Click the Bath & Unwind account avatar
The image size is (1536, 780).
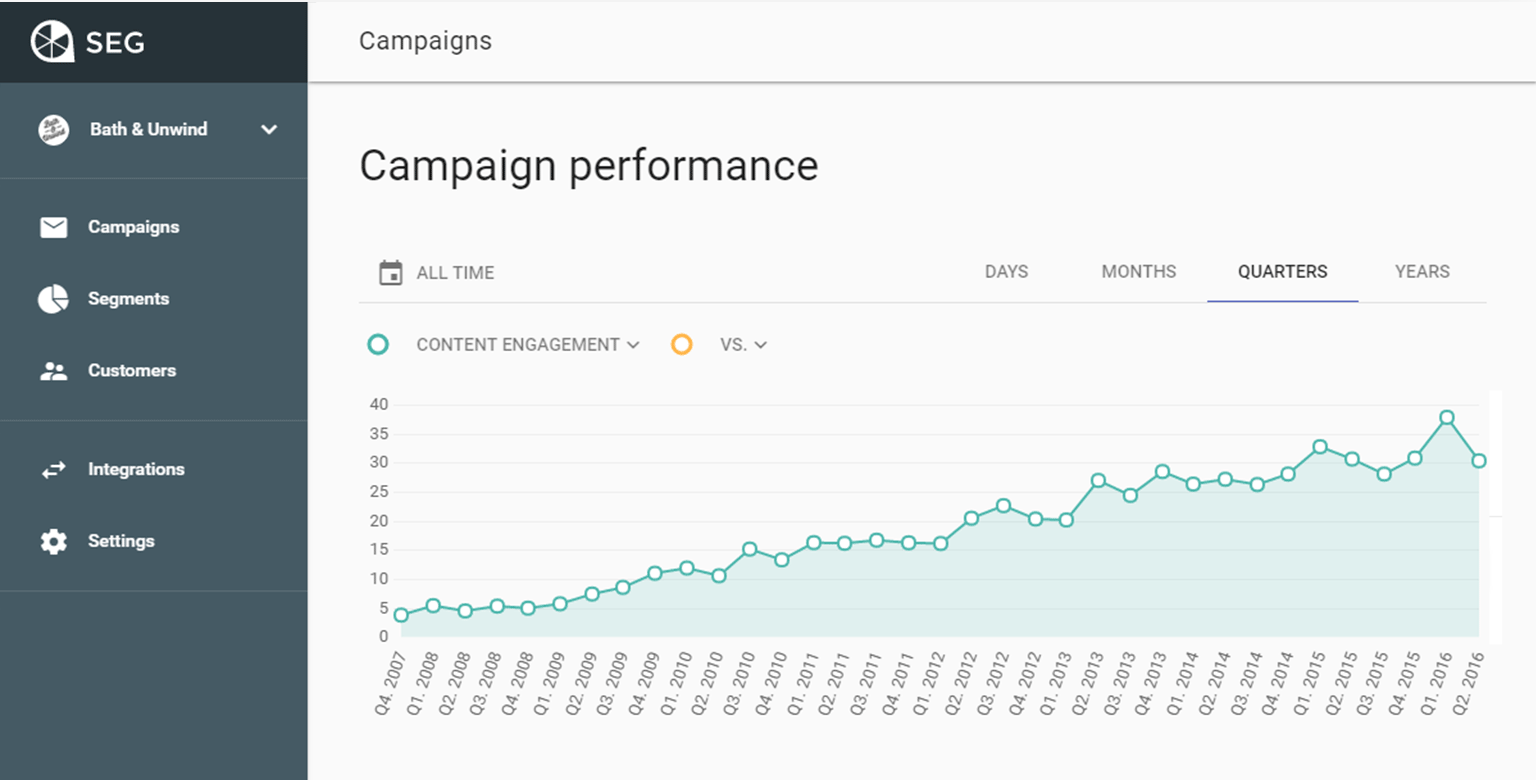pyautogui.click(x=53, y=130)
